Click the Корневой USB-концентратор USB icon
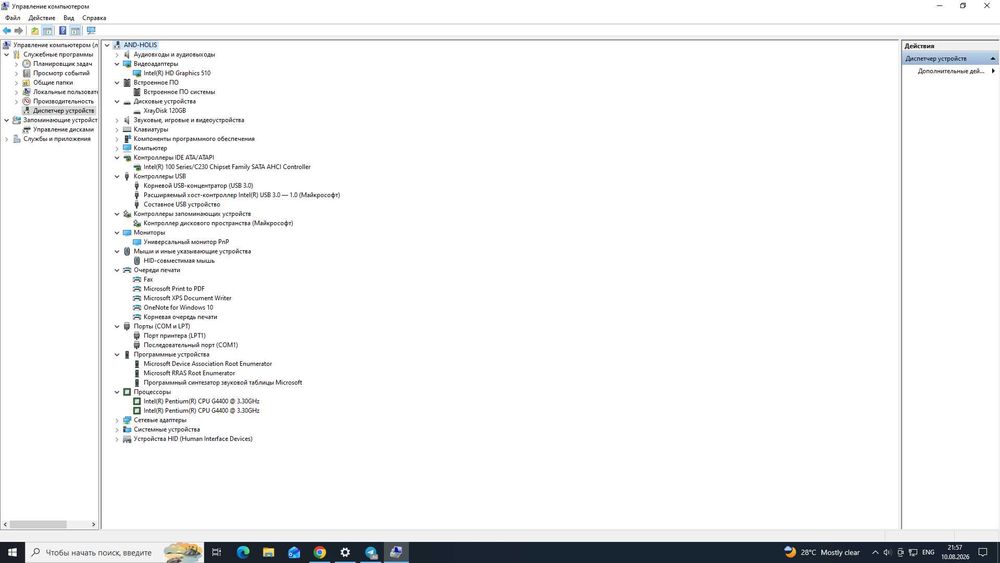1000x563 pixels. [136, 186]
